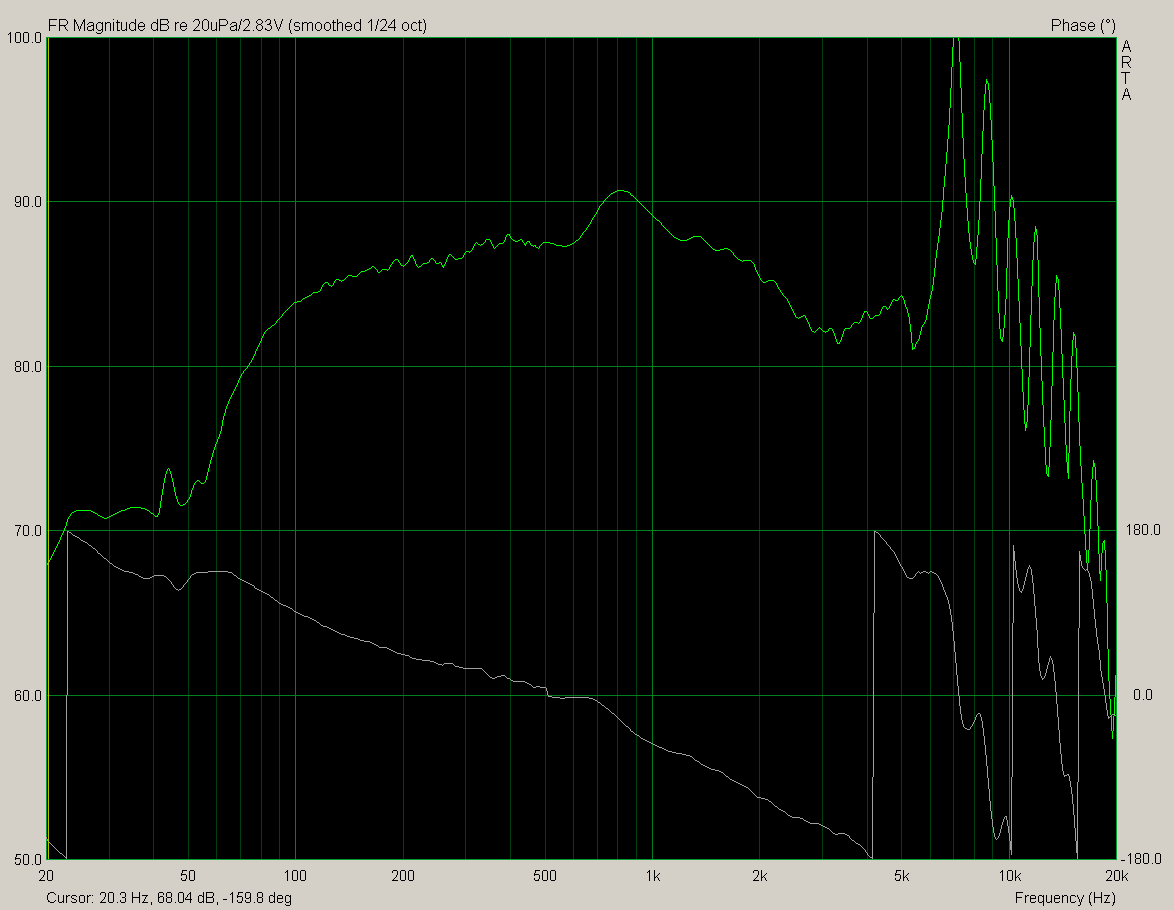Screen dimensions: 1174x910
Task: Click the magnitude peak near 800 Hz
Action: (x=620, y=191)
